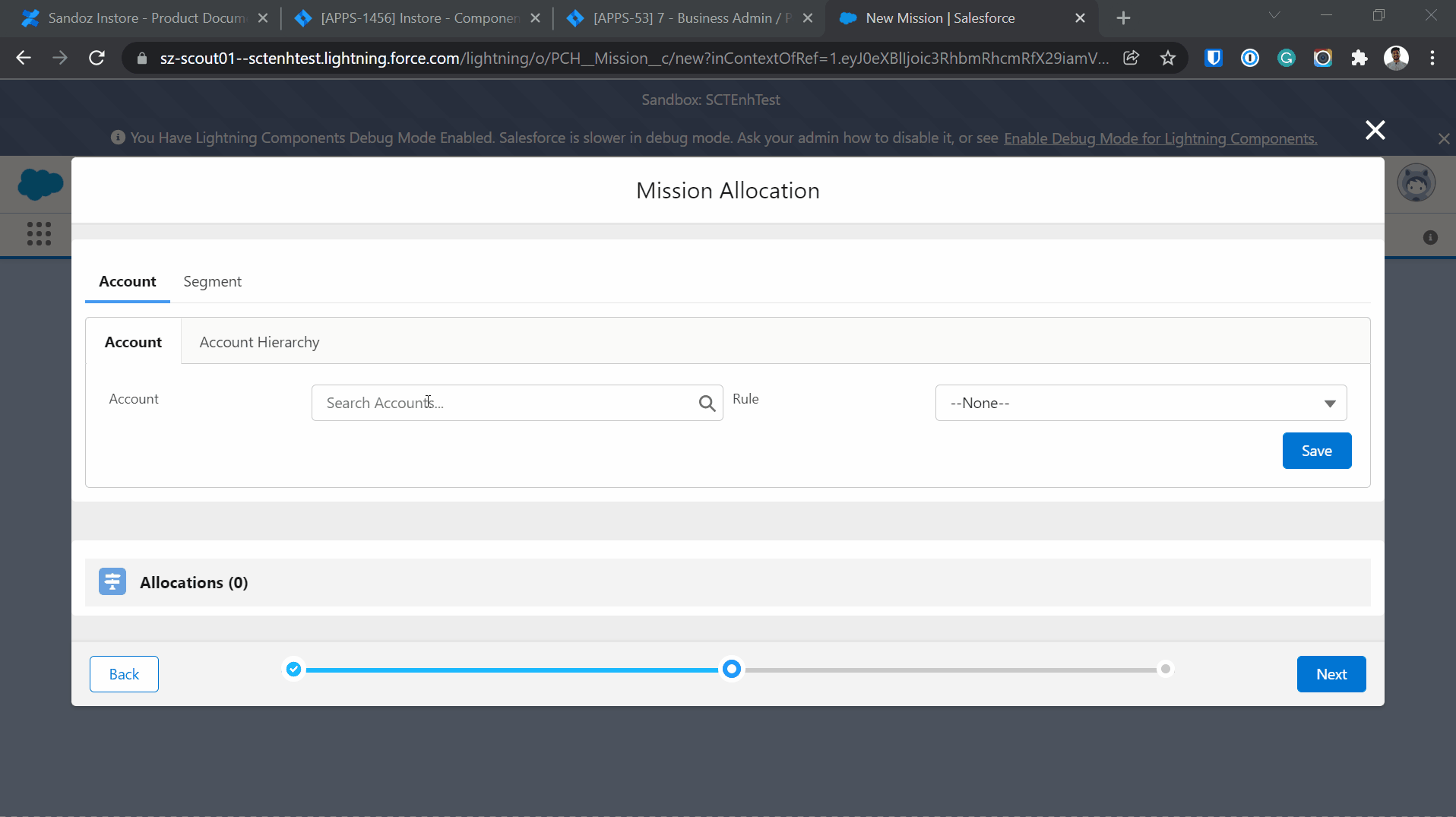Click the Bitwarden shield extension icon
The height and width of the screenshot is (817, 1456).
coord(1214,58)
